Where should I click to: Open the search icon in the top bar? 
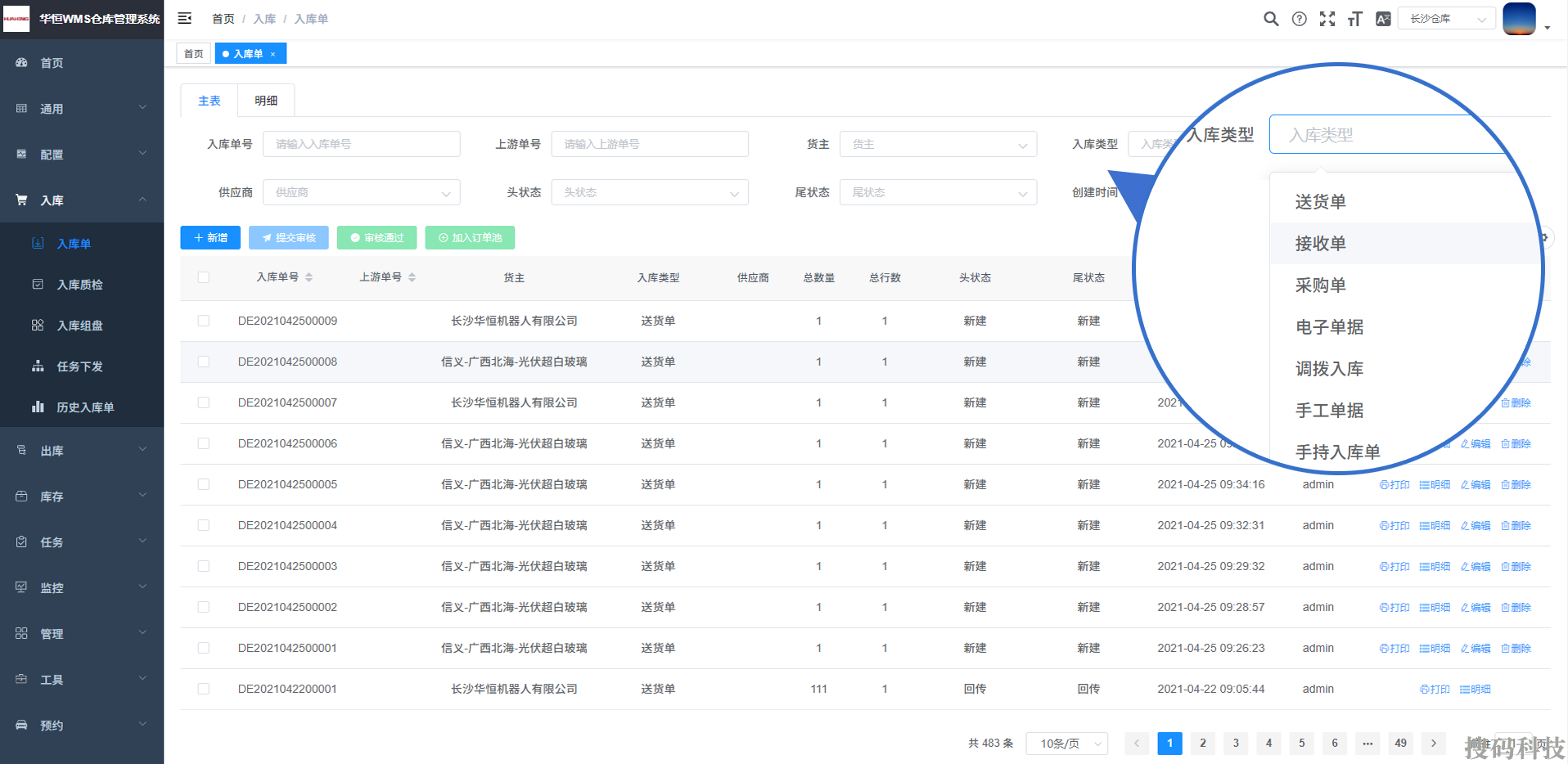[x=1271, y=19]
